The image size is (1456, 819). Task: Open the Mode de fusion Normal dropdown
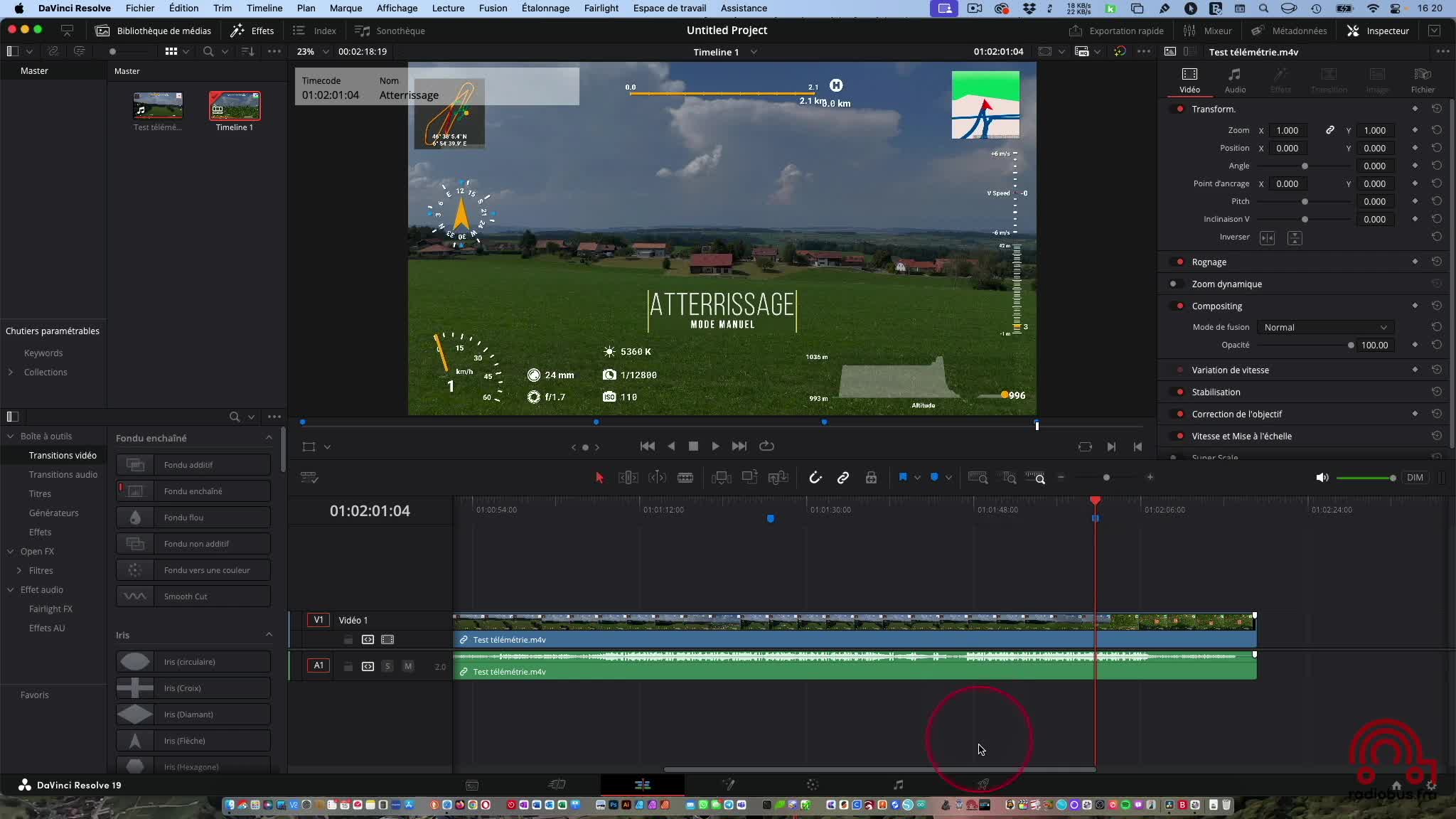tap(1325, 328)
